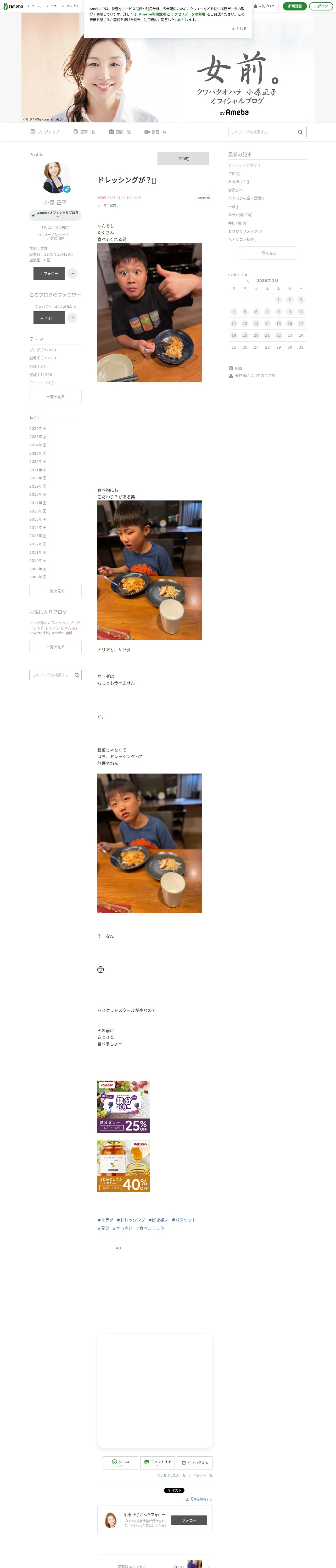
Task: Click the search magnifier icon in top search box
Action: click(300, 132)
